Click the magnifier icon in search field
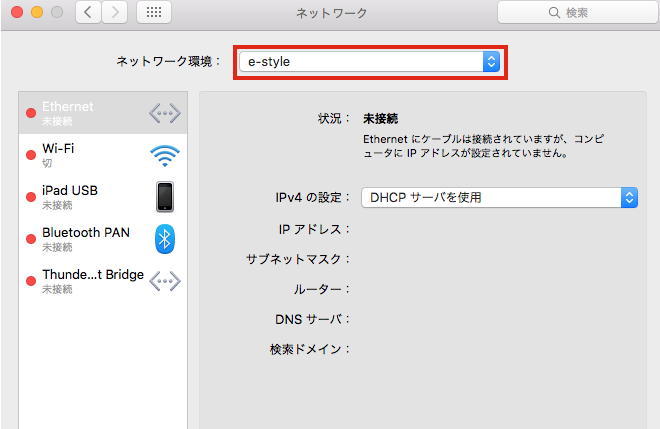 pyautogui.click(x=554, y=13)
